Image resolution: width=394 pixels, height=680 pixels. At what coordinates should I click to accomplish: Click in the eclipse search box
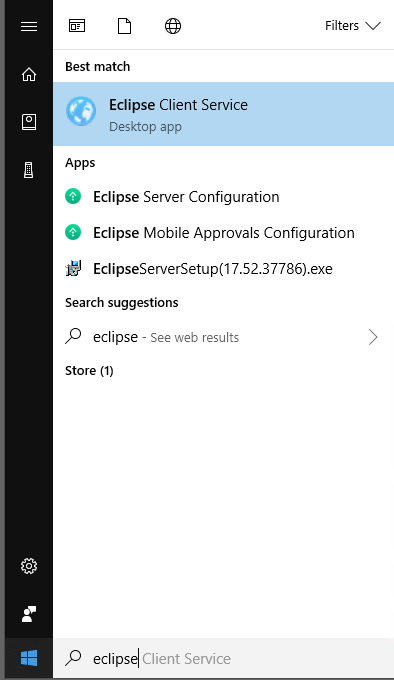pos(223,658)
